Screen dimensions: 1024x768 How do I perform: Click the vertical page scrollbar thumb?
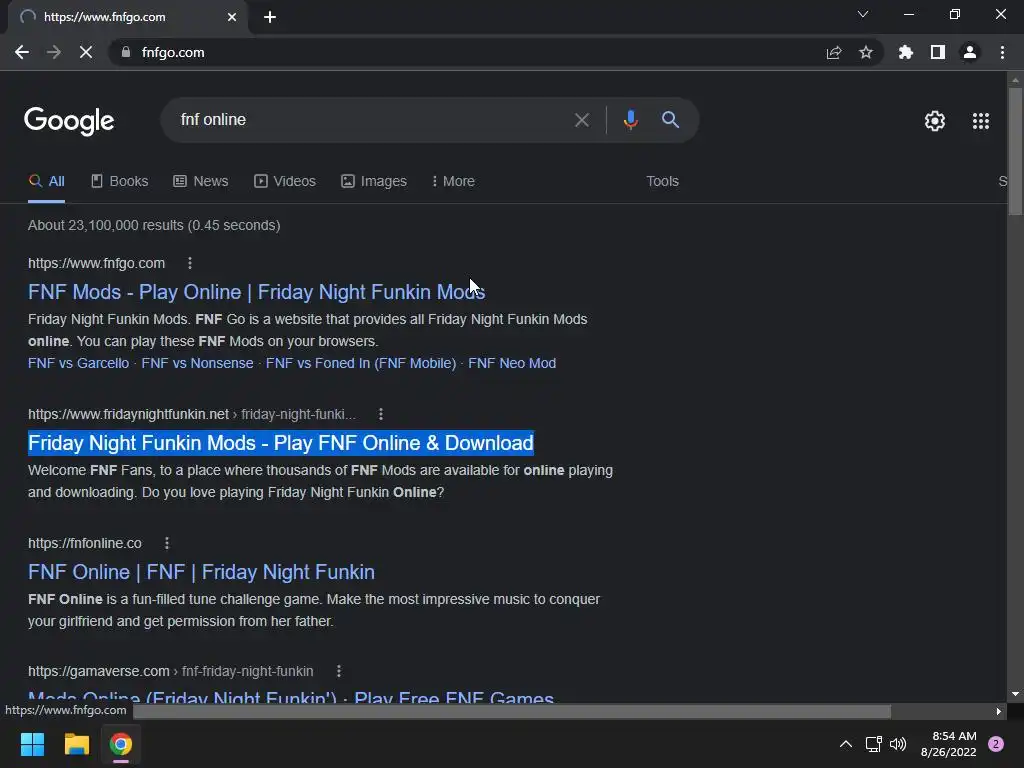click(1015, 150)
